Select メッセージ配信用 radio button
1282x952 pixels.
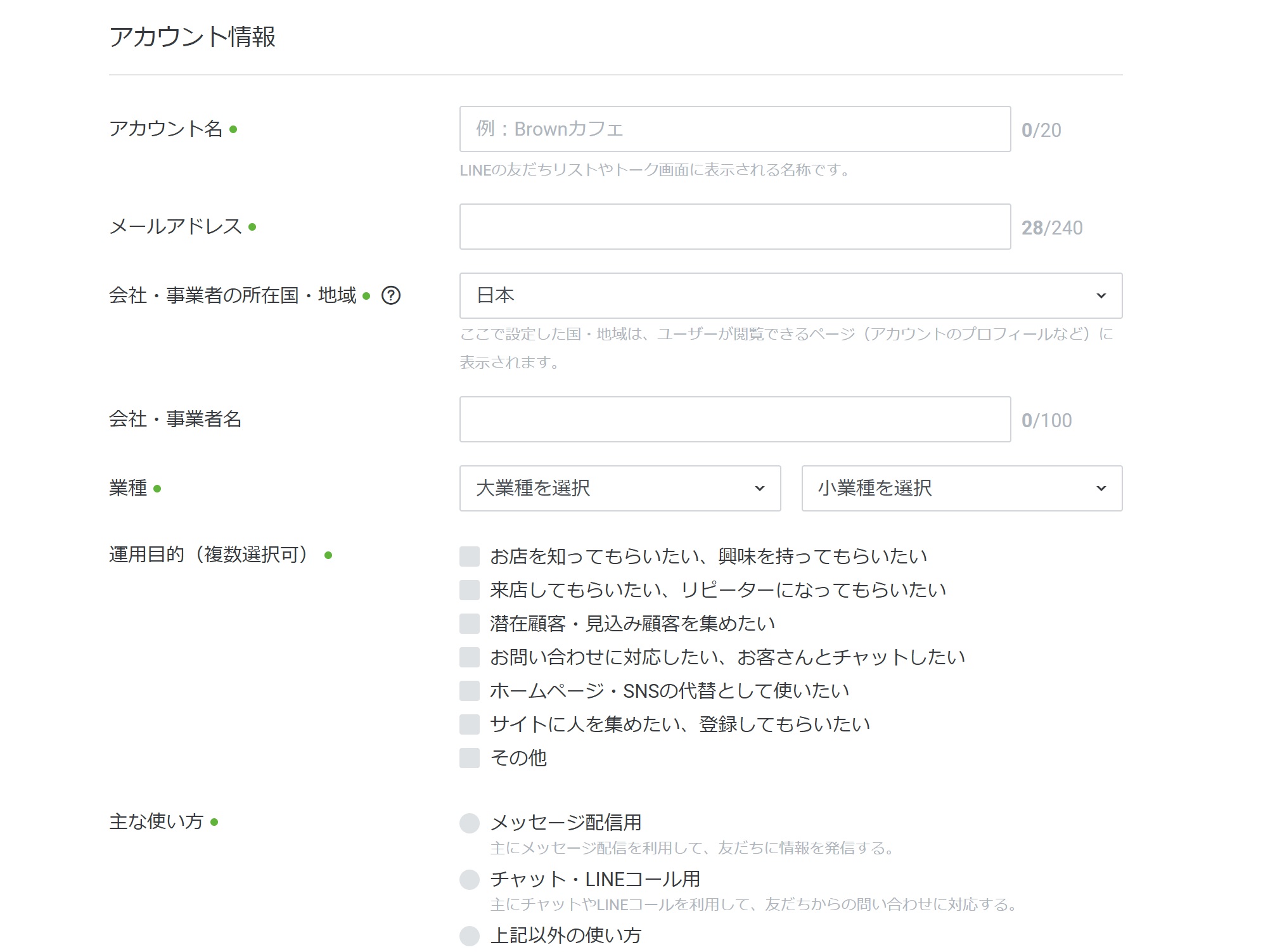tap(470, 823)
